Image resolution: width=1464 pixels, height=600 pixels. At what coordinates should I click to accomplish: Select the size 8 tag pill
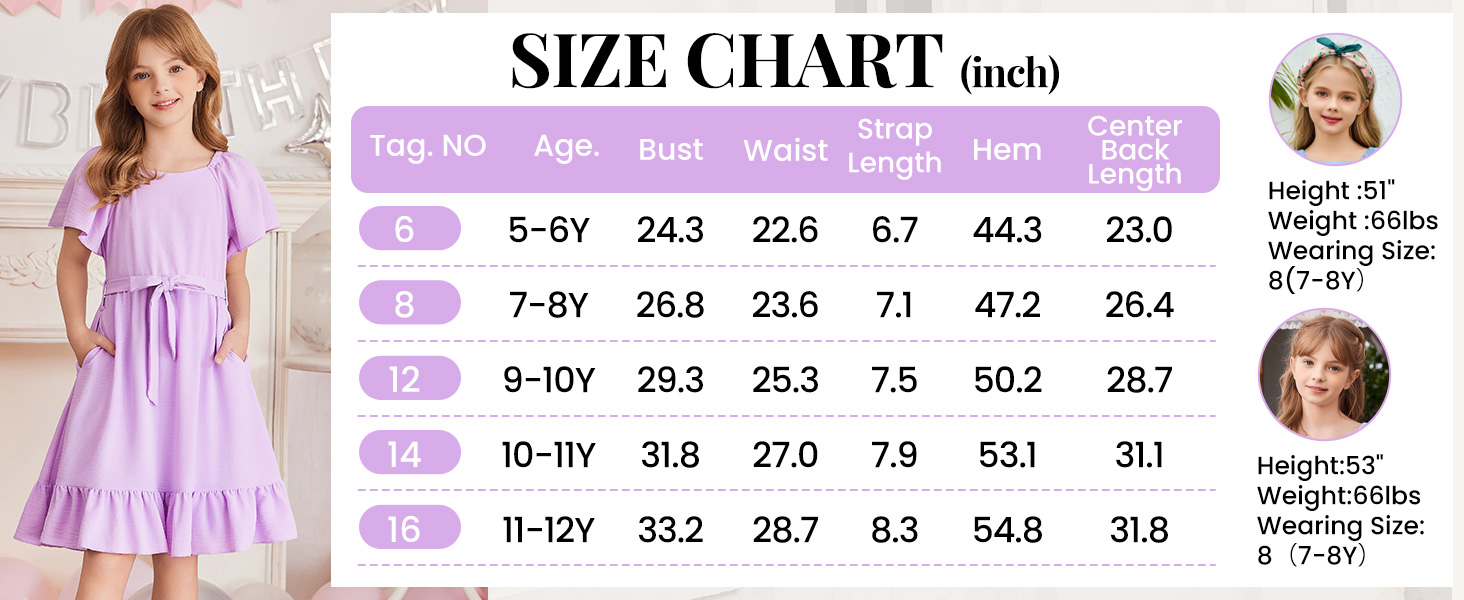coord(404,304)
